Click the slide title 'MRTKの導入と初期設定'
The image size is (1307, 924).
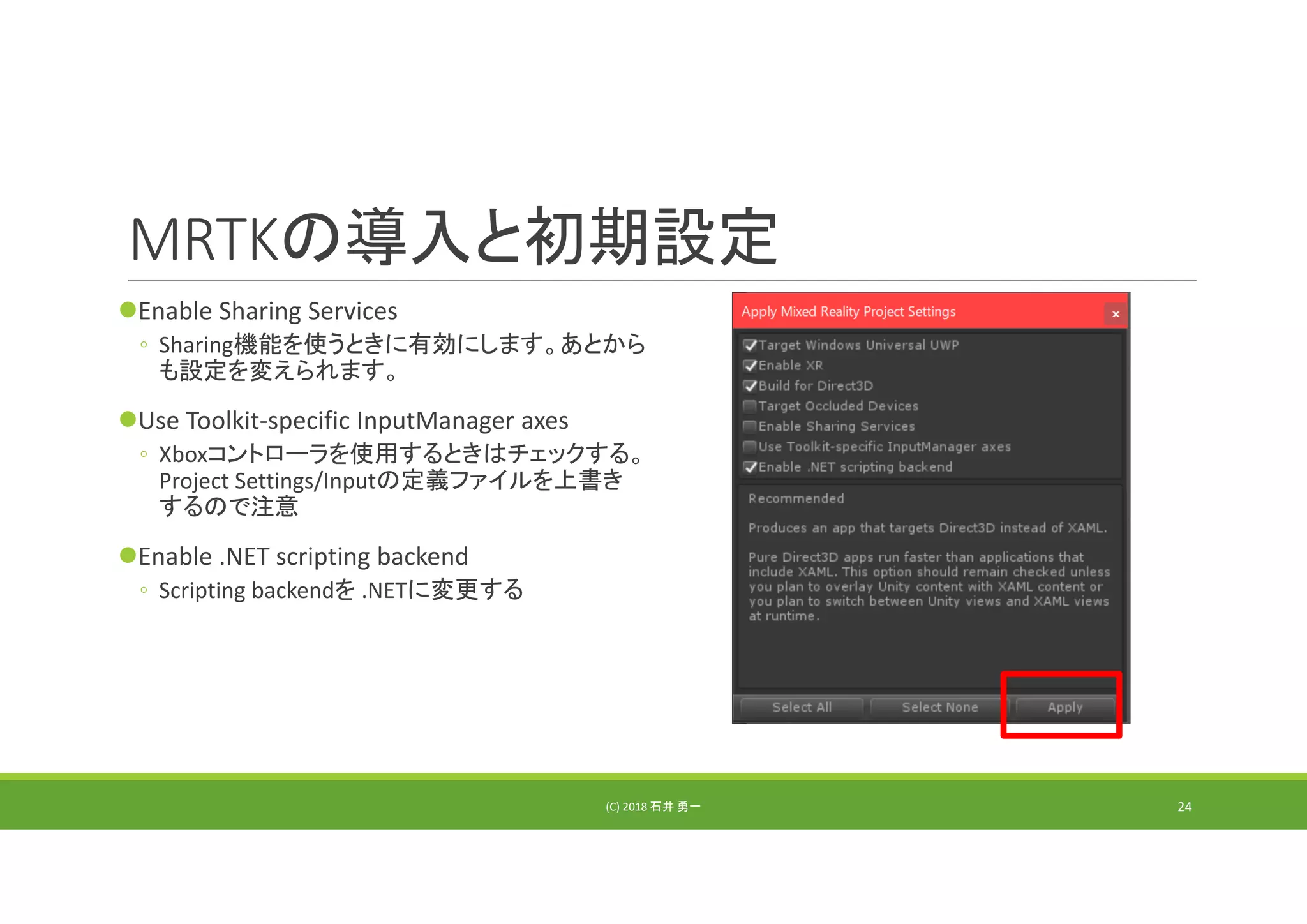(x=454, y=238)
